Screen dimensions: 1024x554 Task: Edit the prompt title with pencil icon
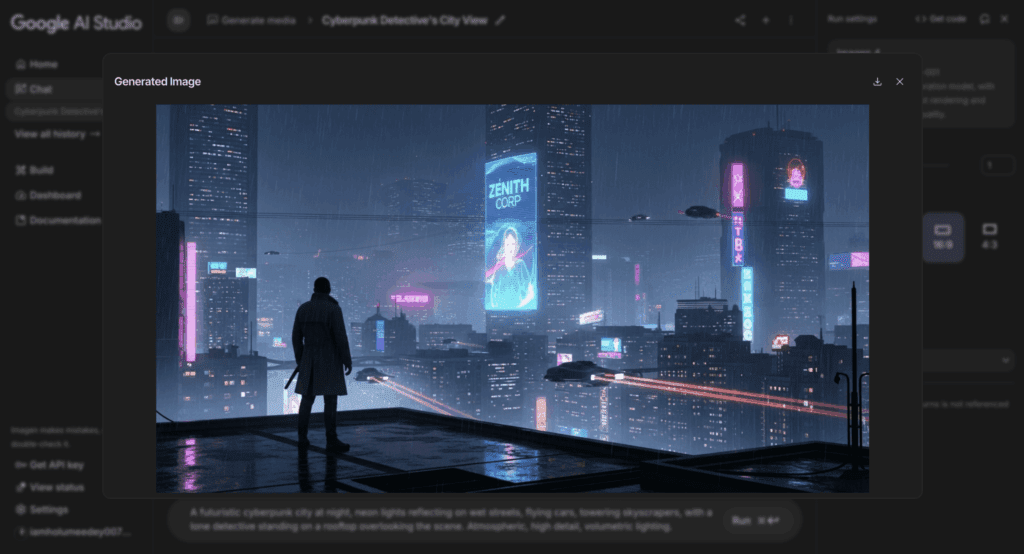[x=500, y=20]
